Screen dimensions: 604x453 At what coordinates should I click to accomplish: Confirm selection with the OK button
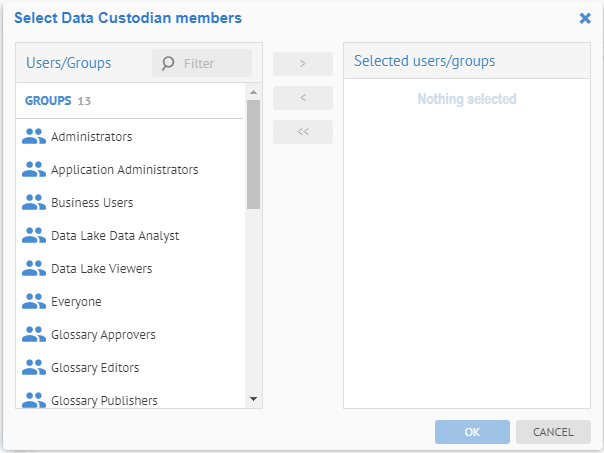click(472, 432)
